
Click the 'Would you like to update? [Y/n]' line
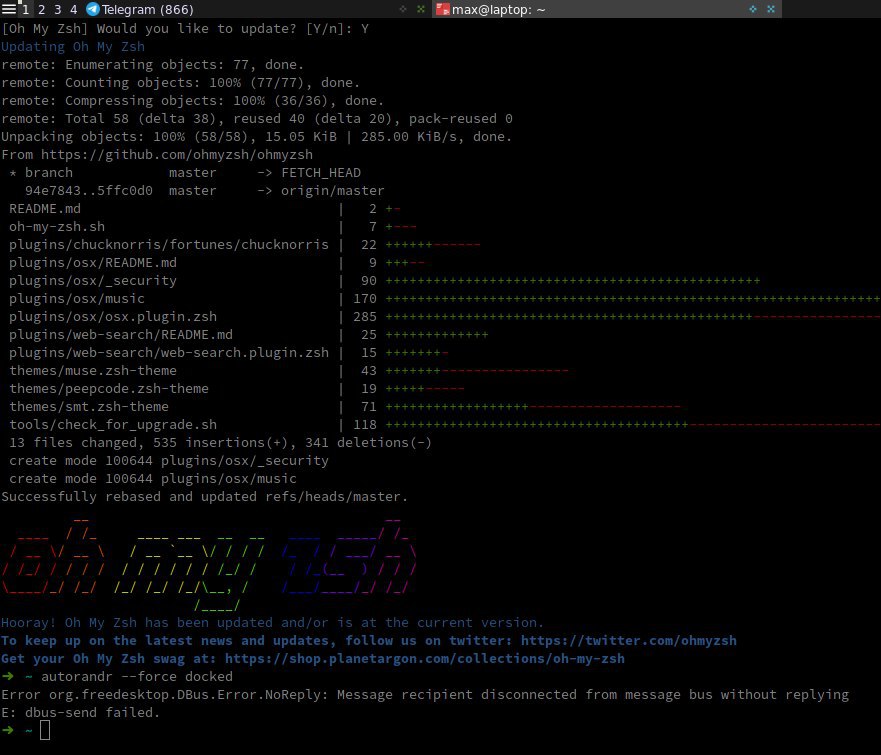pos(185,29)
